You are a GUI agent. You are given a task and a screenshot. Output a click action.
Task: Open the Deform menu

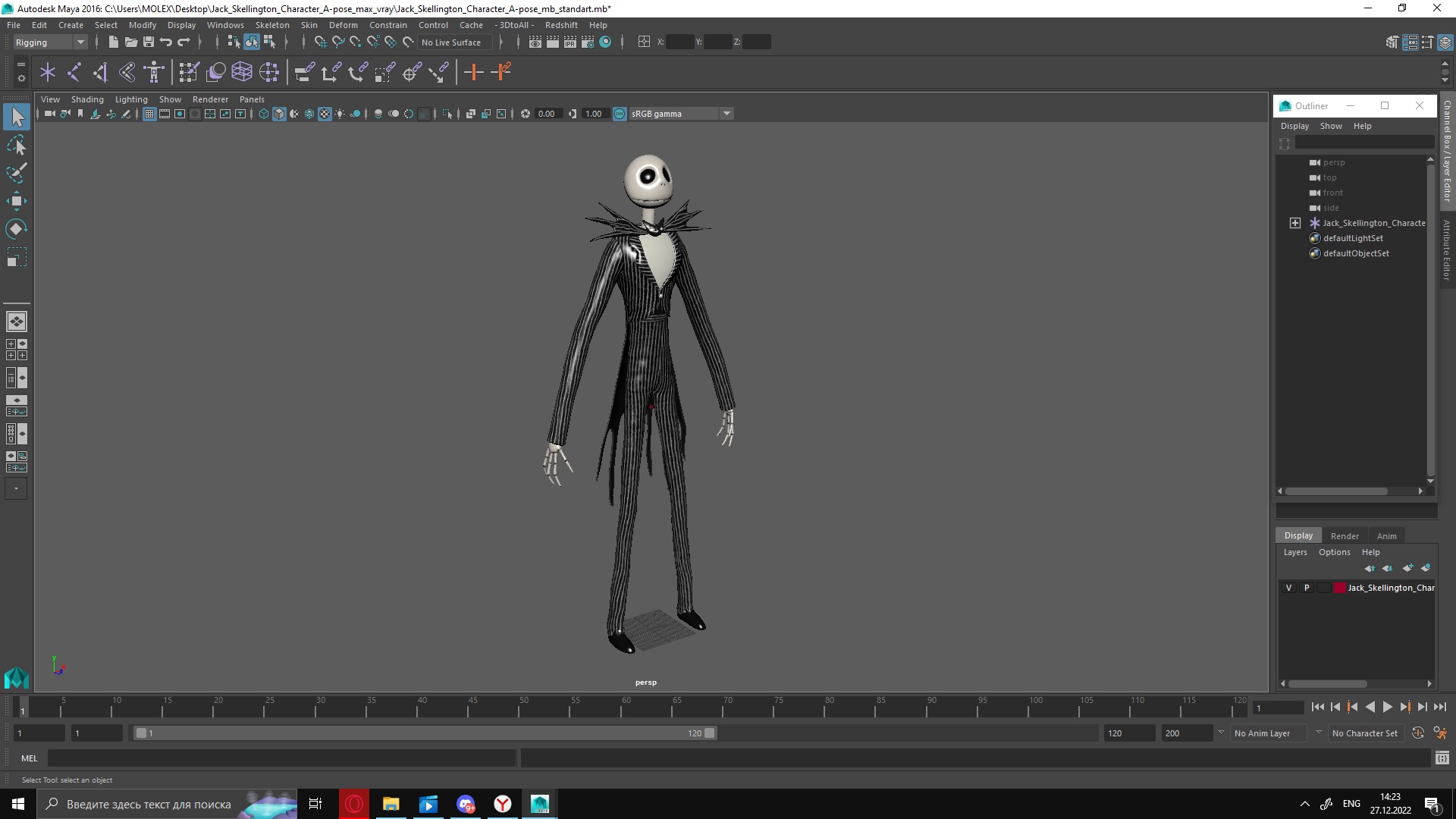(x=343, y=25)
